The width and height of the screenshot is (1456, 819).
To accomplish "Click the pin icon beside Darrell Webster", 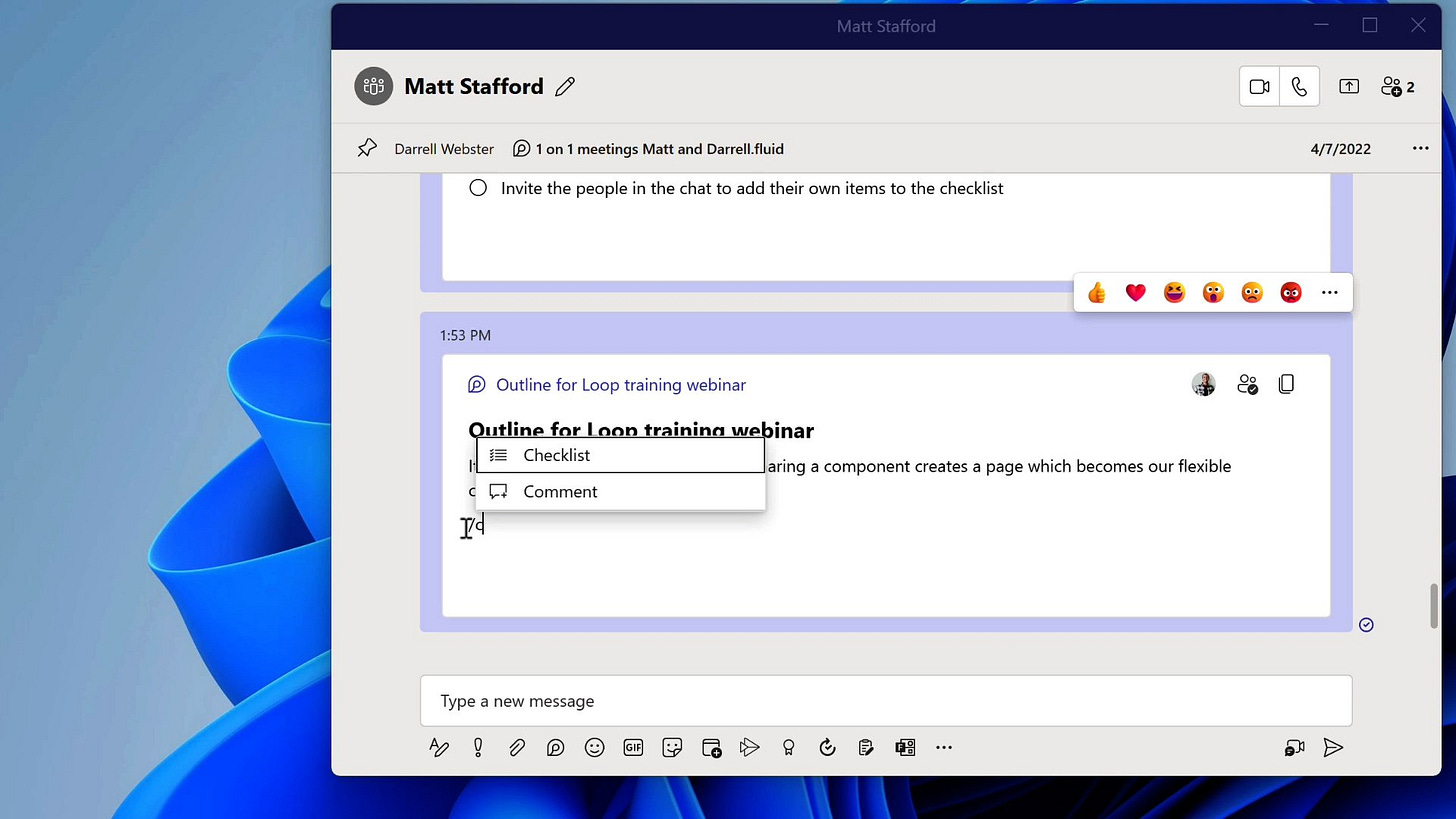I will pos(367,149).
